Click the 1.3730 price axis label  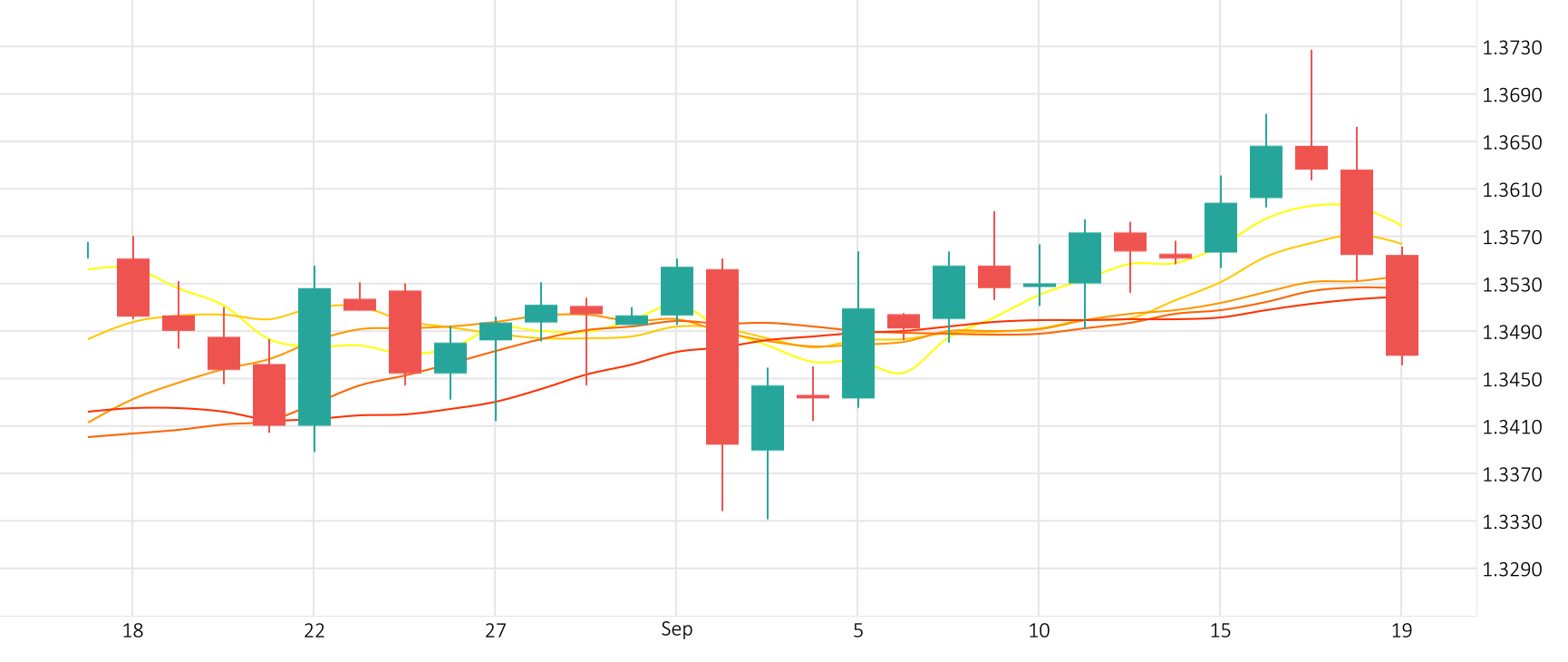coord(1511,48)
